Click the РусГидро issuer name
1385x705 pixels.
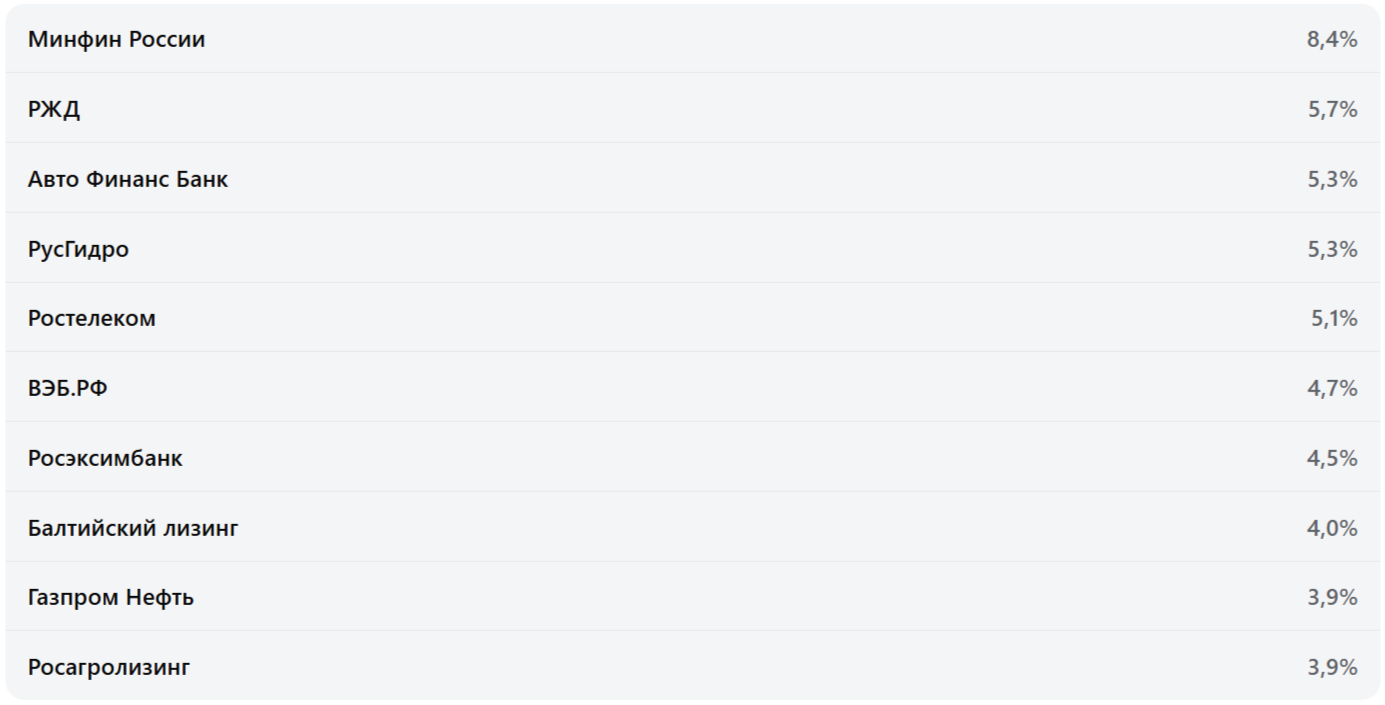coord(78,249)
